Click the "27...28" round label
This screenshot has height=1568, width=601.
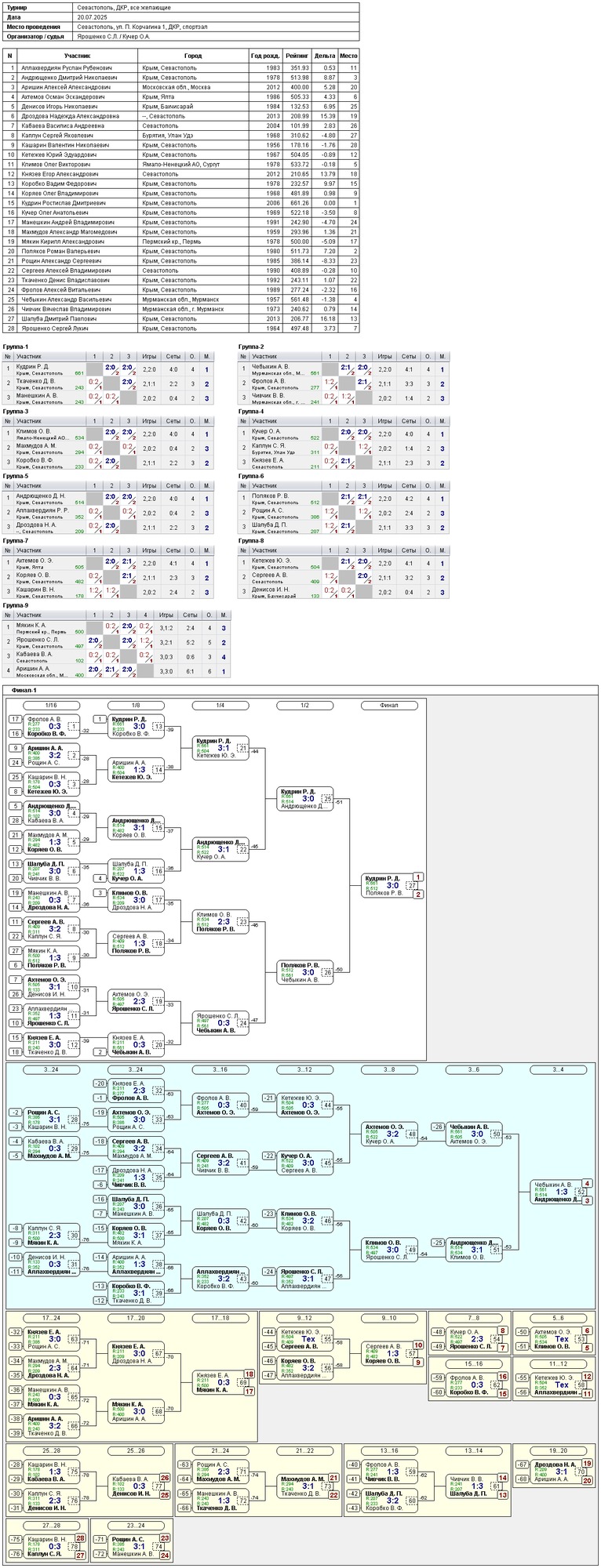pos(52,1527)
